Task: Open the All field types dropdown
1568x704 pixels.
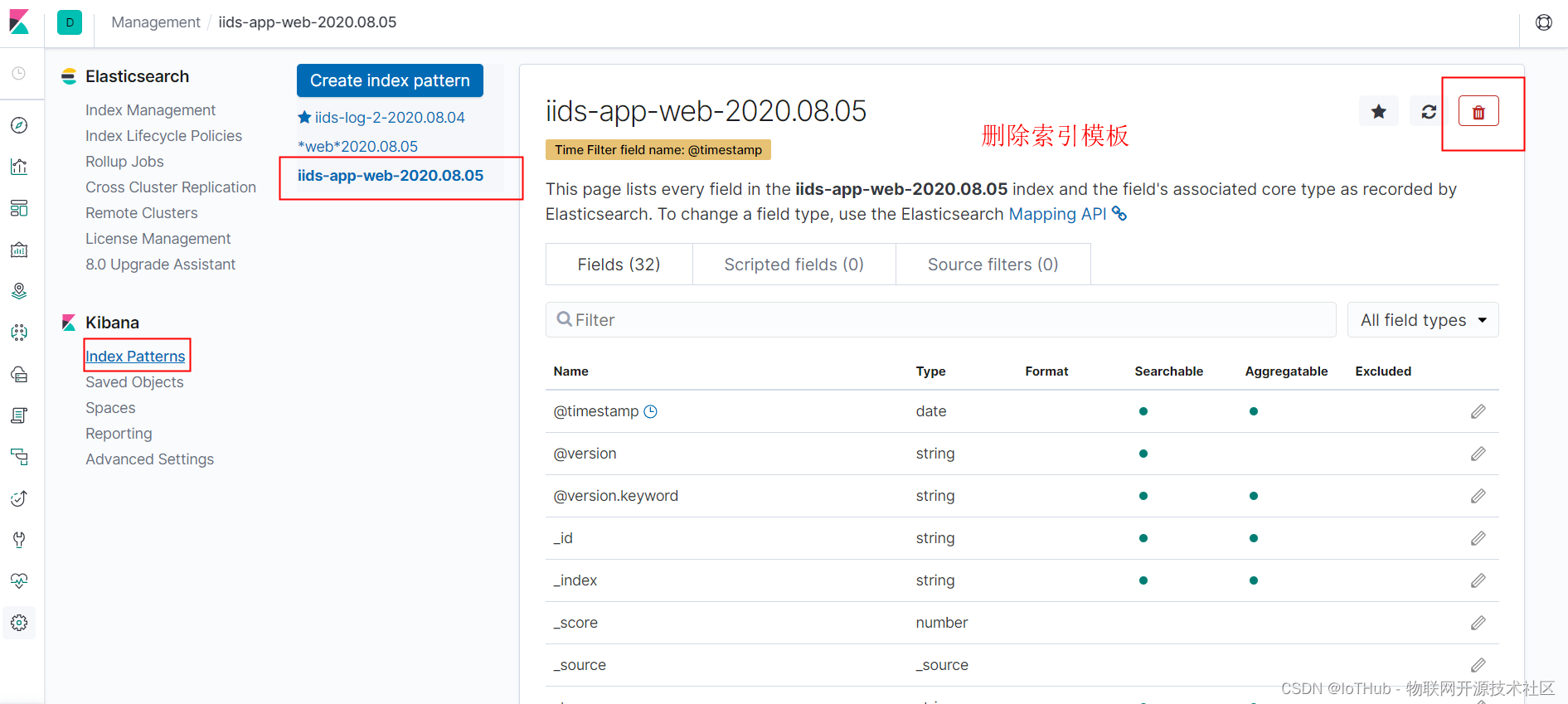Action: (x=1423, y=320)
